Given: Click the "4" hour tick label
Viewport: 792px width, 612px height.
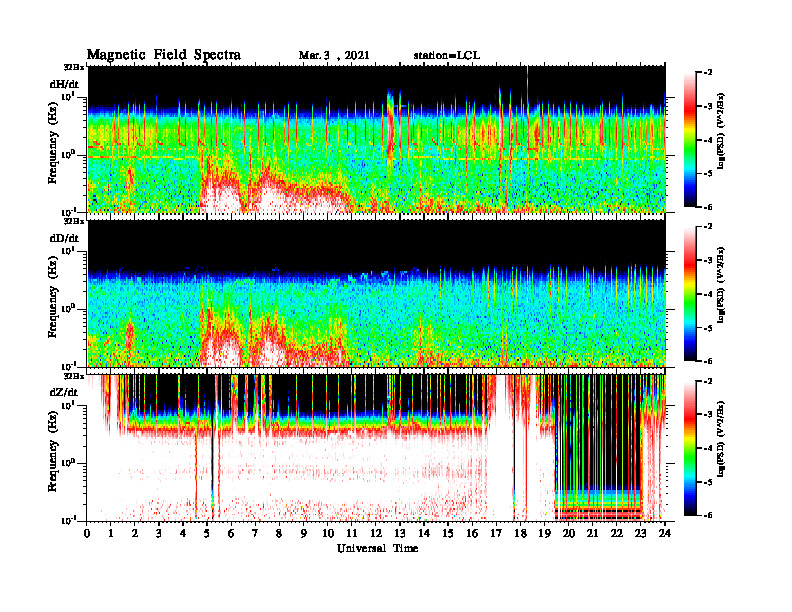Looking at the screenshot, I should [x=183, y=534].
